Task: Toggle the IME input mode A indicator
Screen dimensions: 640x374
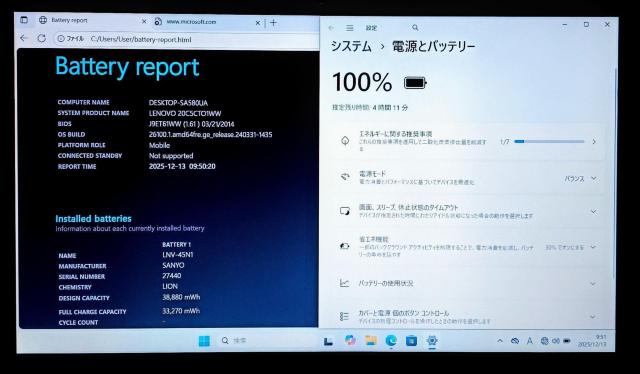Action: point(529,341)
